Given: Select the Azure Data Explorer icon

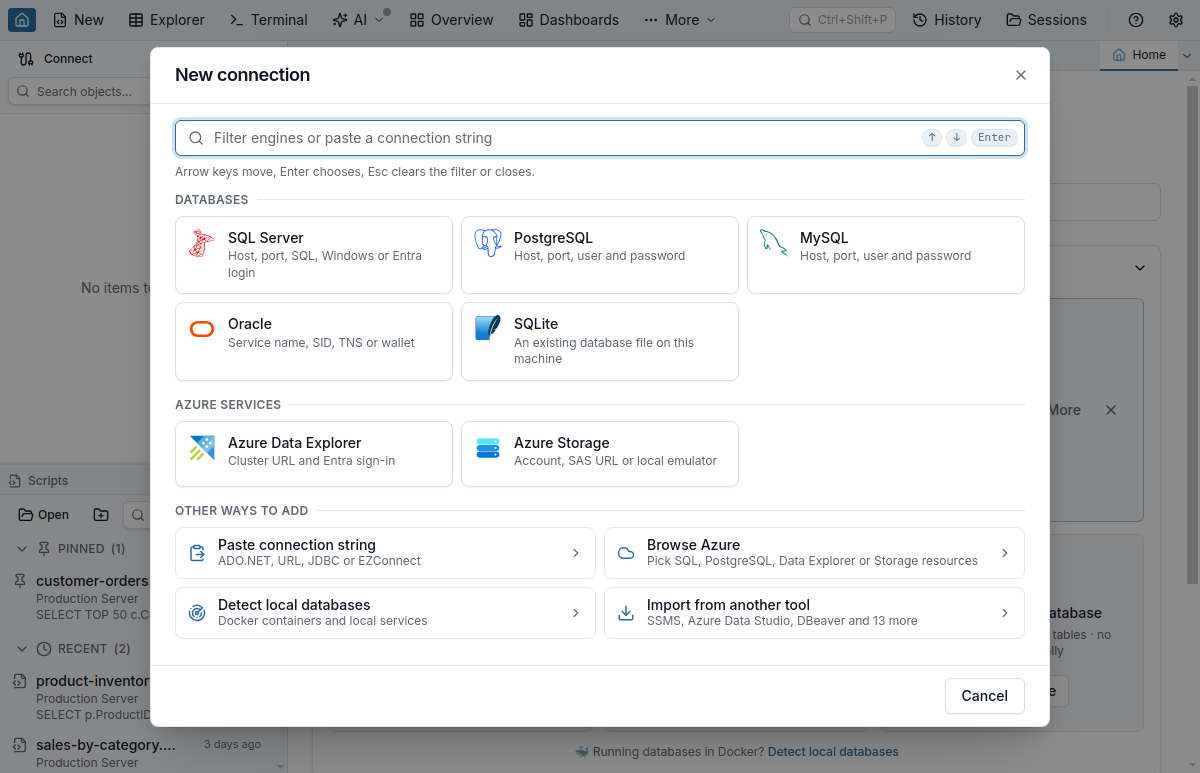Looking at the screenshot, I should click(202, 448).
